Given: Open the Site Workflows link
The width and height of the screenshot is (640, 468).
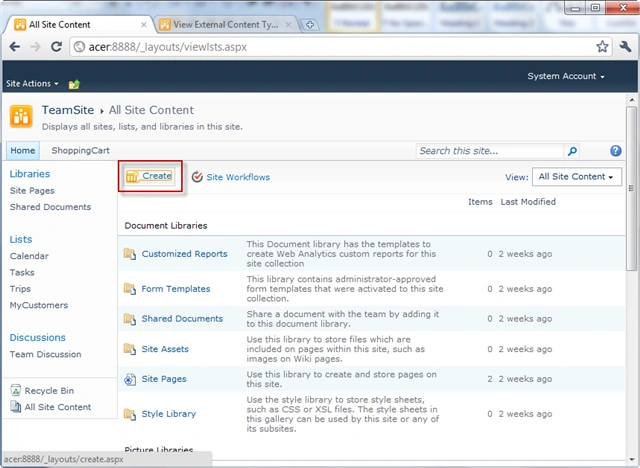Looking at the screenshot, I should (238, 177).
